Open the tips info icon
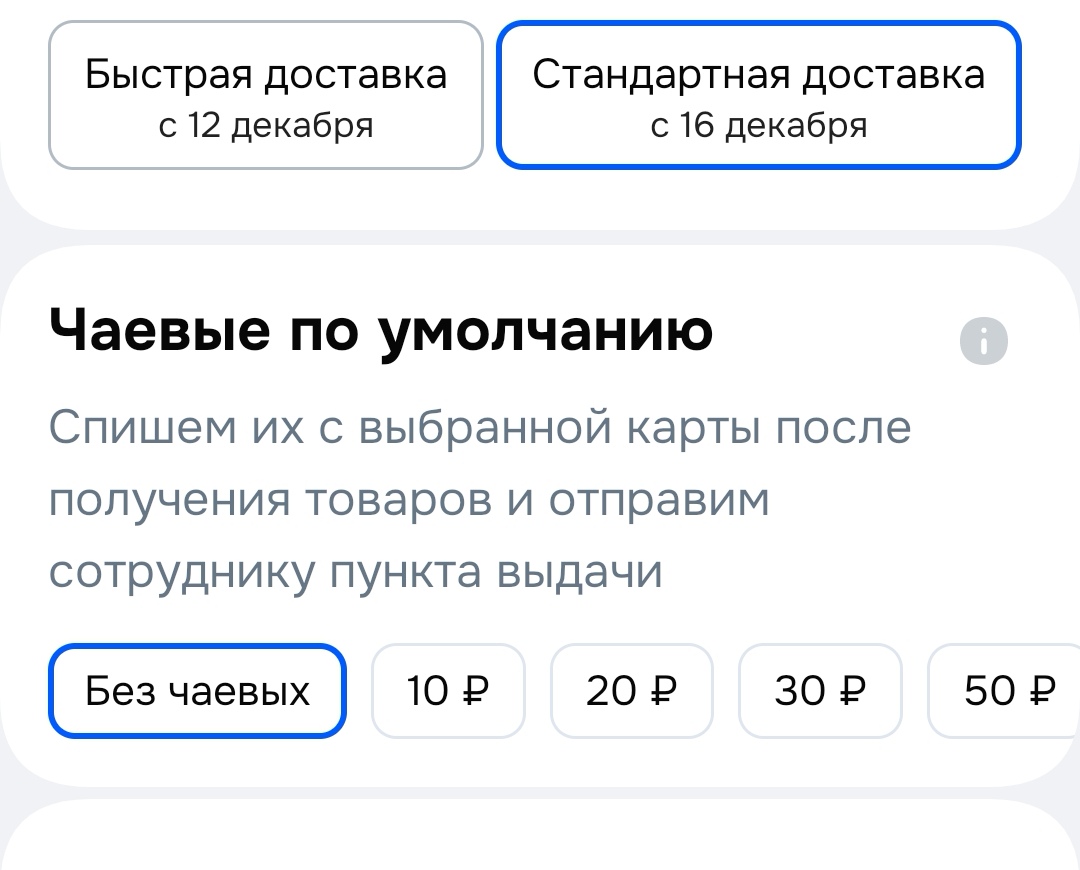1080x870 pixels. tap(984, 343)
